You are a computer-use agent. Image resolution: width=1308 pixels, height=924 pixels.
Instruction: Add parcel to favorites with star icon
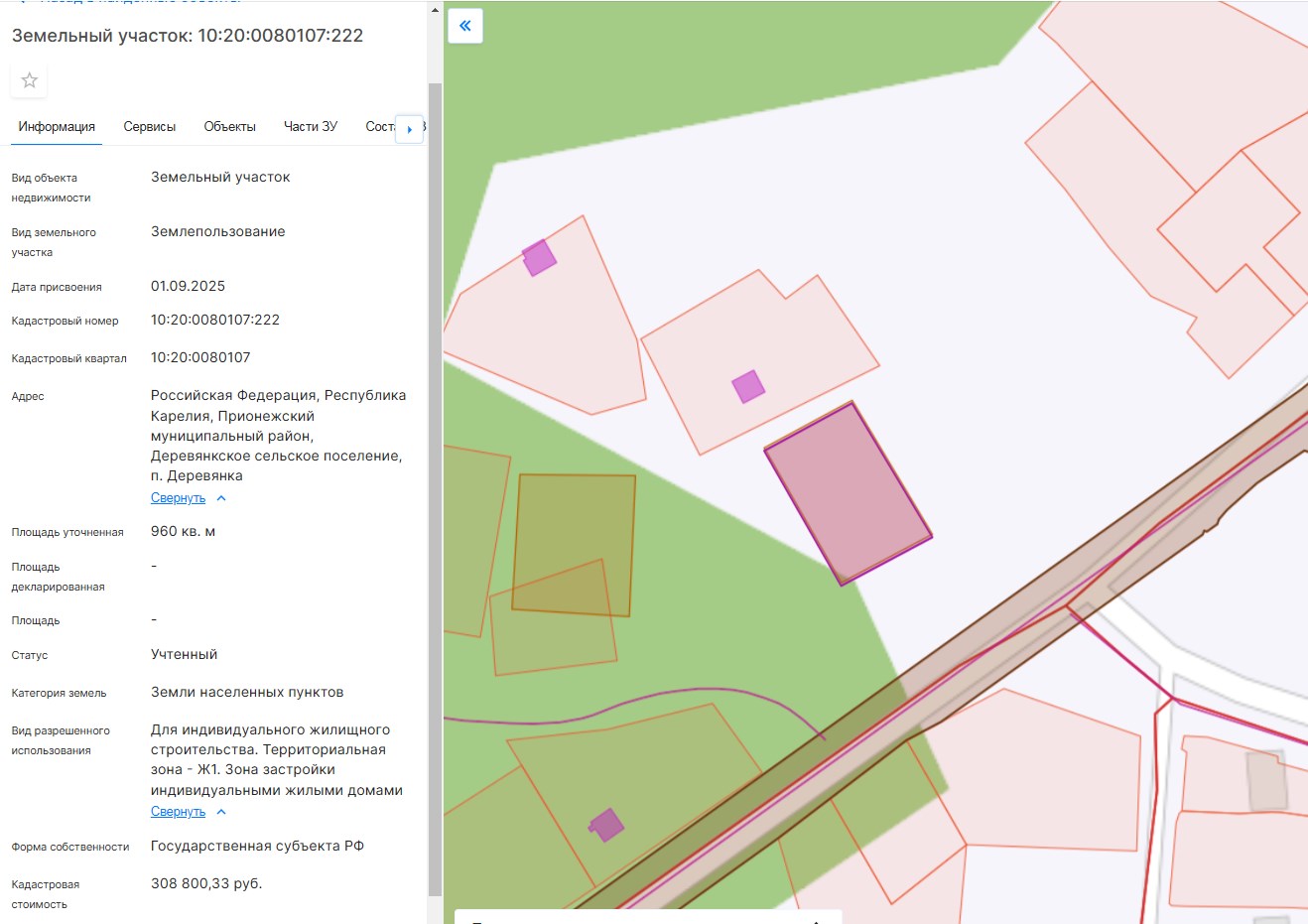click(30, 80)
